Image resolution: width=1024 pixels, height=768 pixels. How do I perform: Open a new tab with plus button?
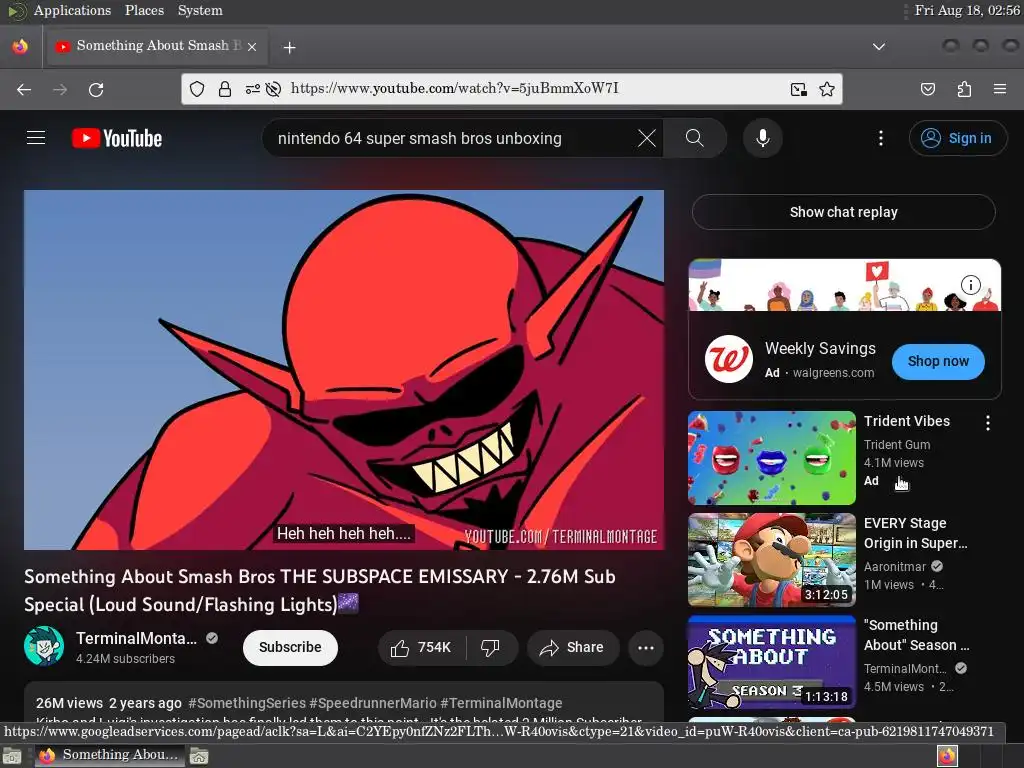click(x=289, y=47)
